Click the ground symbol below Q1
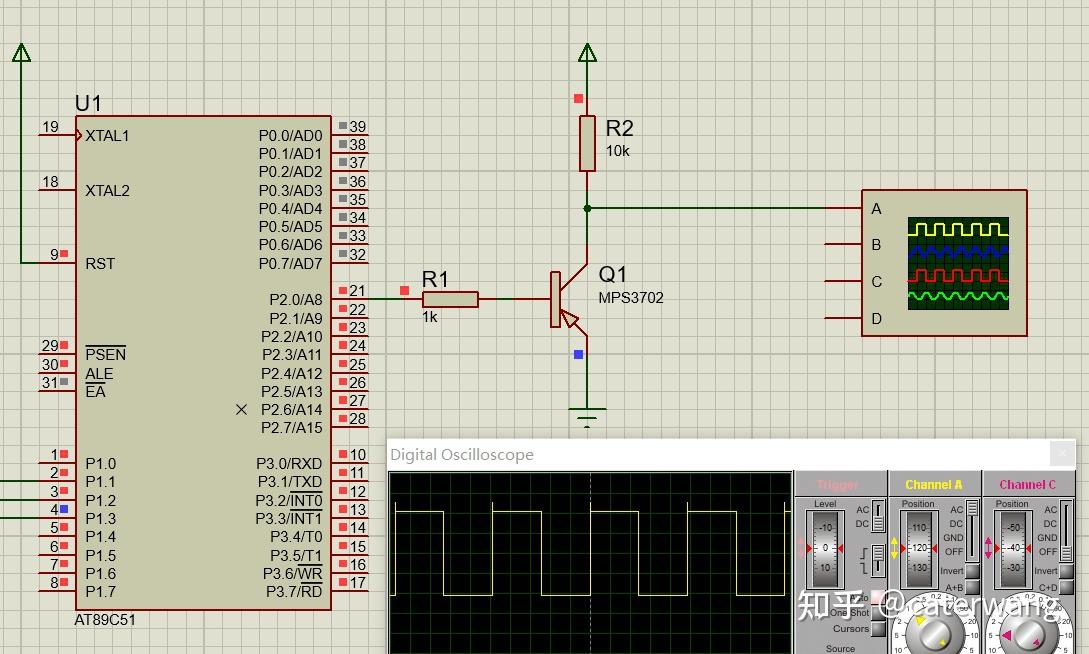 pos(587,416)
